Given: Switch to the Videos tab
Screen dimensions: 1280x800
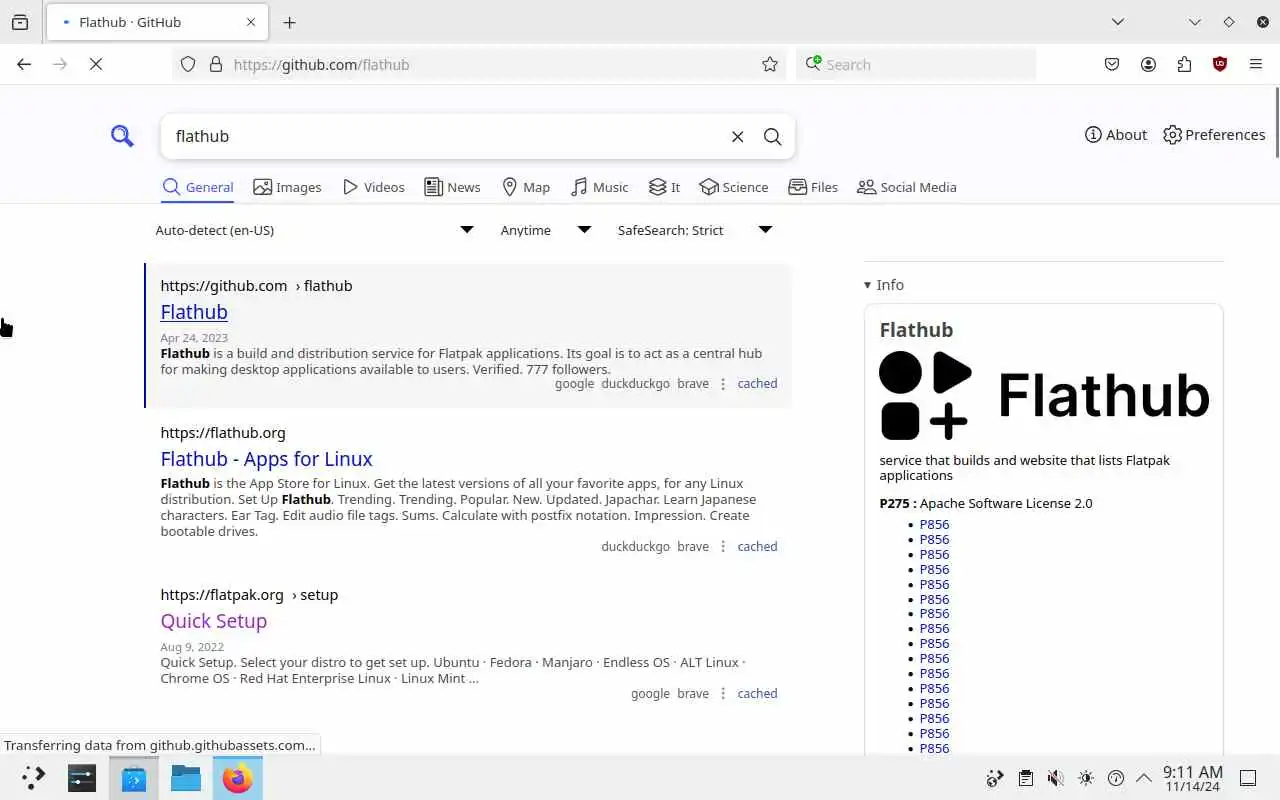Looking at the screenshot, I should pos(373,187).
